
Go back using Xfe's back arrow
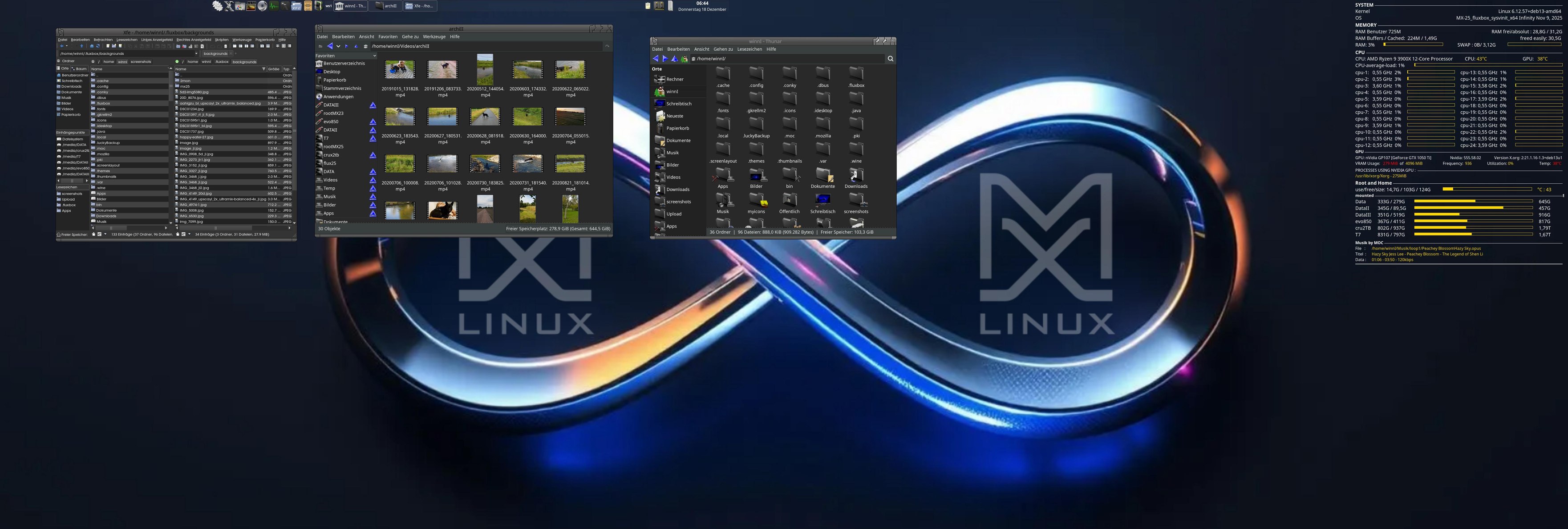click(x=61, y=46)
